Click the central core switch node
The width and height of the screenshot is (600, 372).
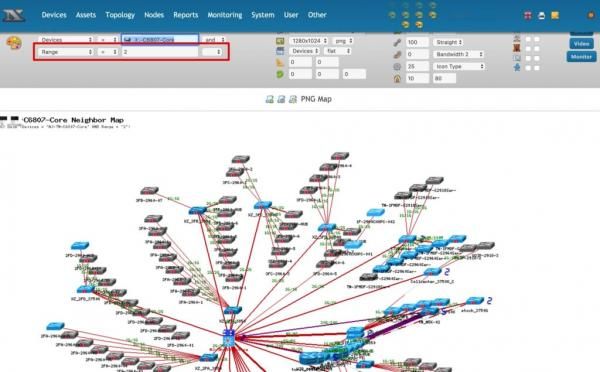tap(229, 338)
